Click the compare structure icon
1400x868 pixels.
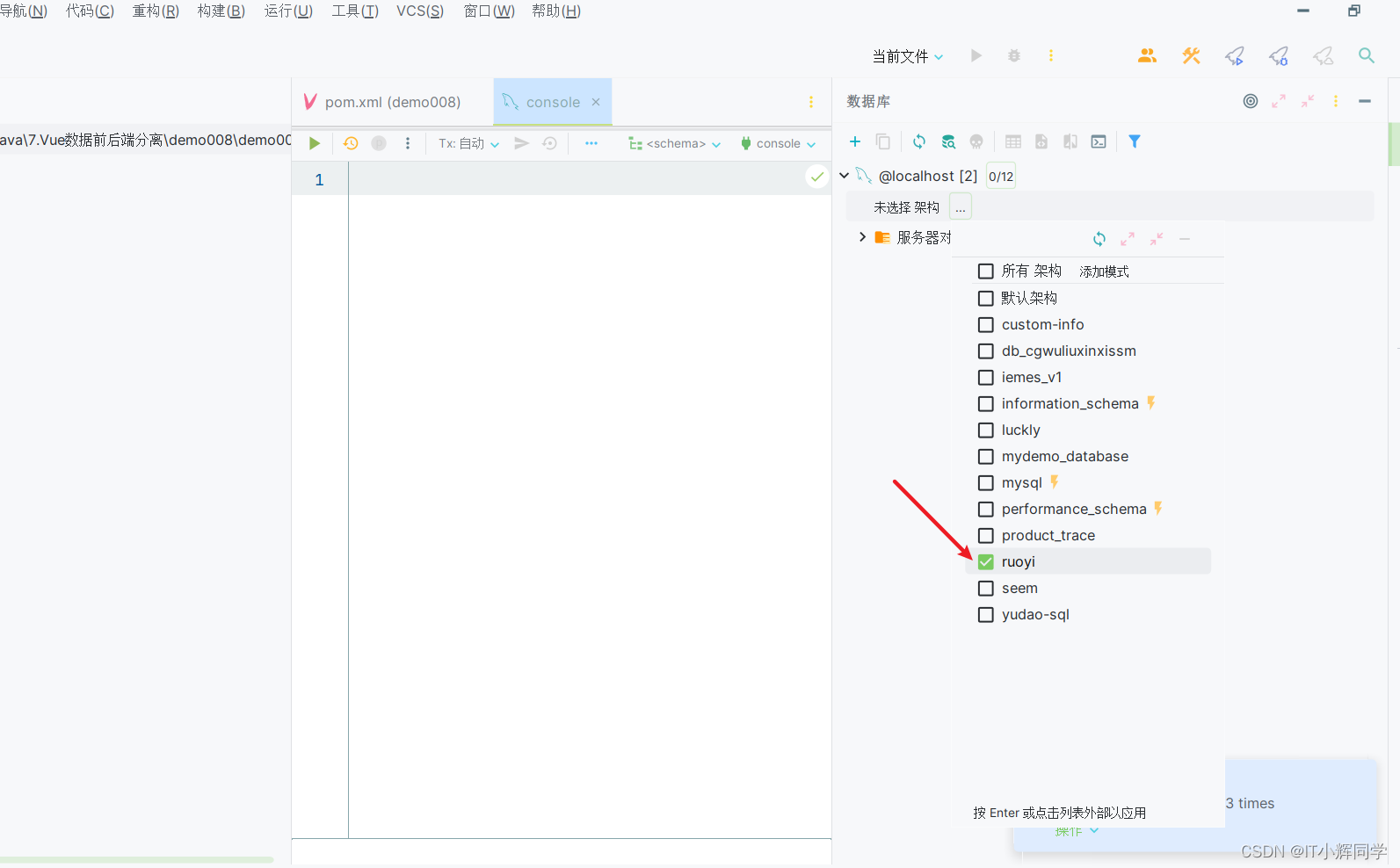(x=1070, y=141)
